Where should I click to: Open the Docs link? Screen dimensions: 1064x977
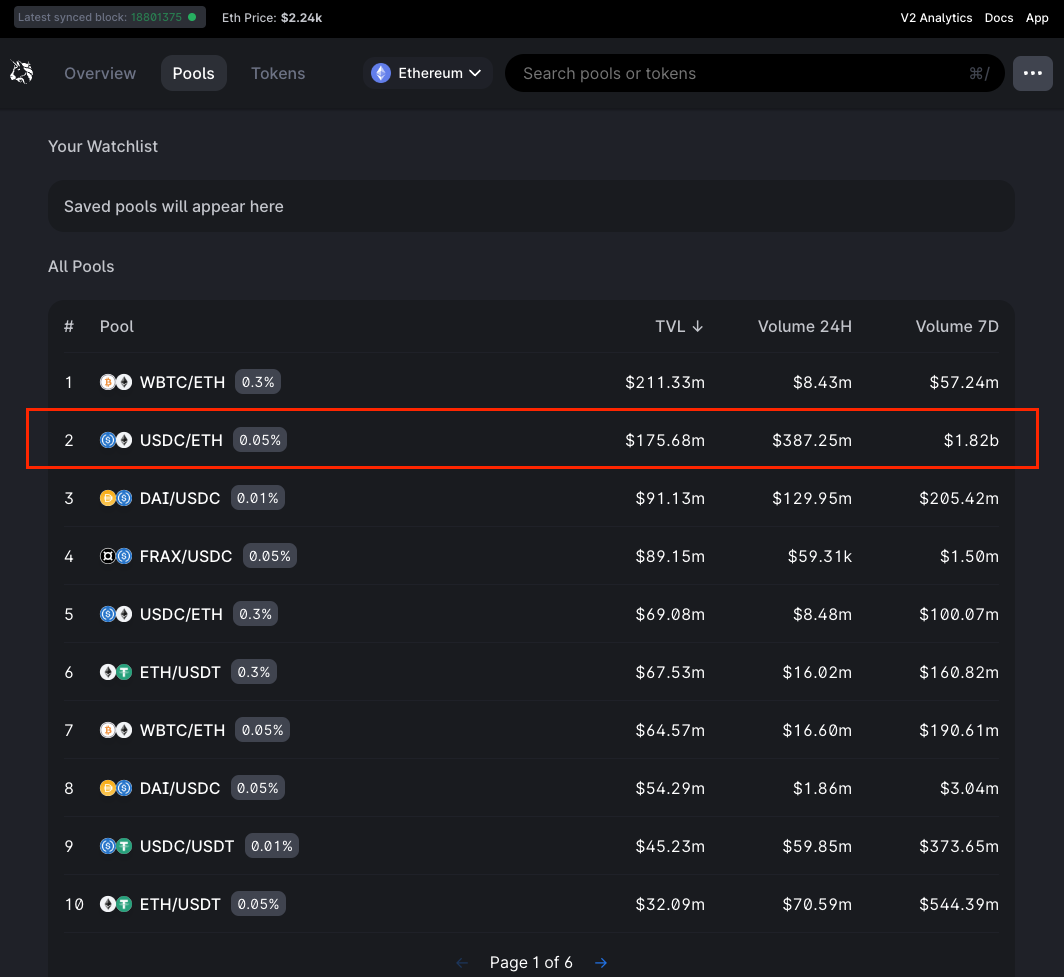pyautogui.click(x=999, y=18)
